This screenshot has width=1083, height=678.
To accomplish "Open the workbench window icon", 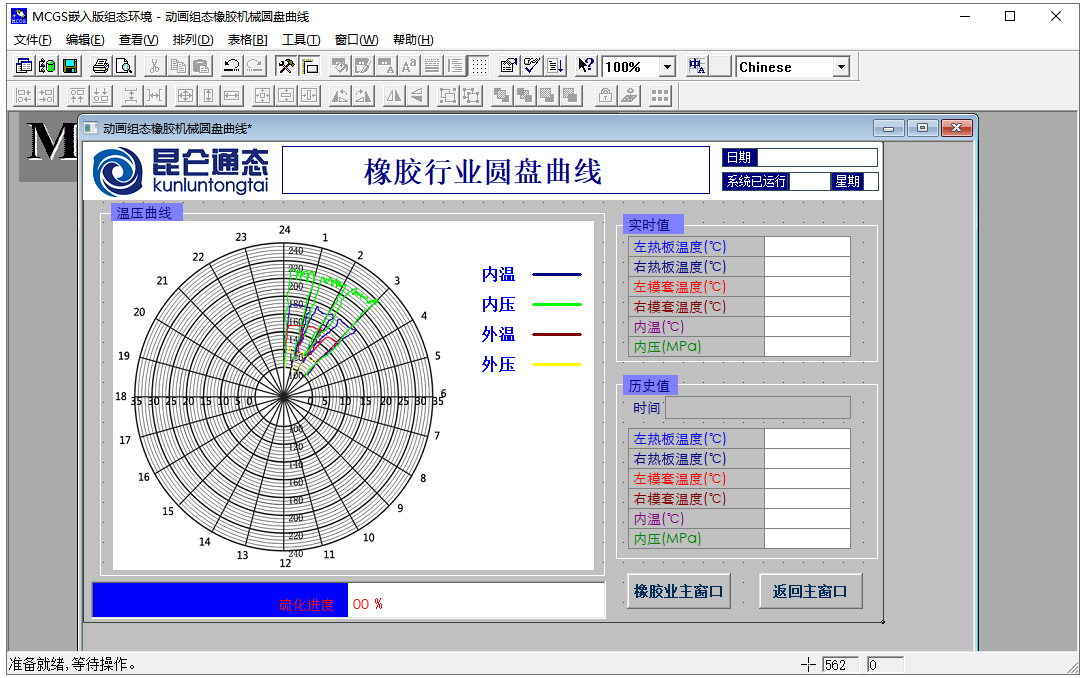I will [x=23, y=66].
